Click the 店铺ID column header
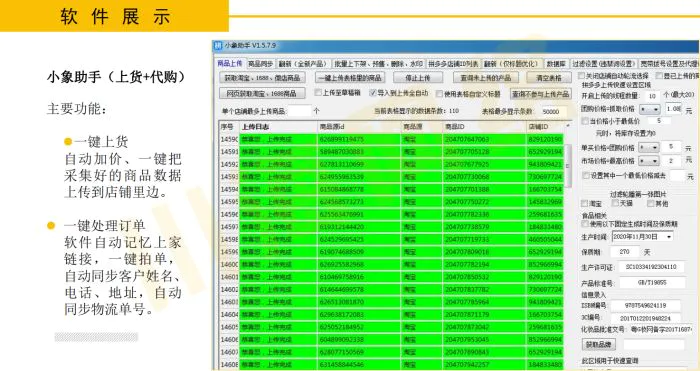700x371 pixels. [x=545, y=127]
